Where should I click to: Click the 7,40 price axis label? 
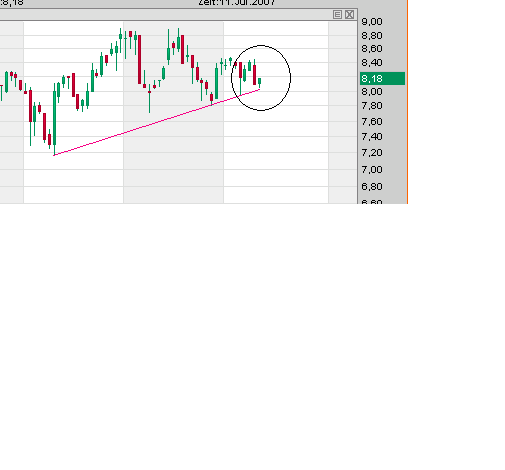coord(372,136)
